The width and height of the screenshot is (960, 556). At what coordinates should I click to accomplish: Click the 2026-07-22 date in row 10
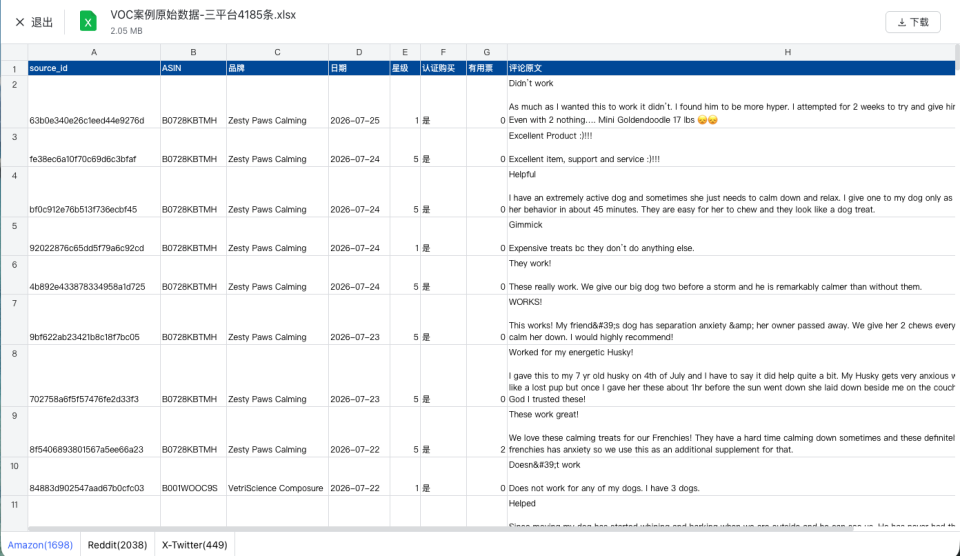point(359,476)
